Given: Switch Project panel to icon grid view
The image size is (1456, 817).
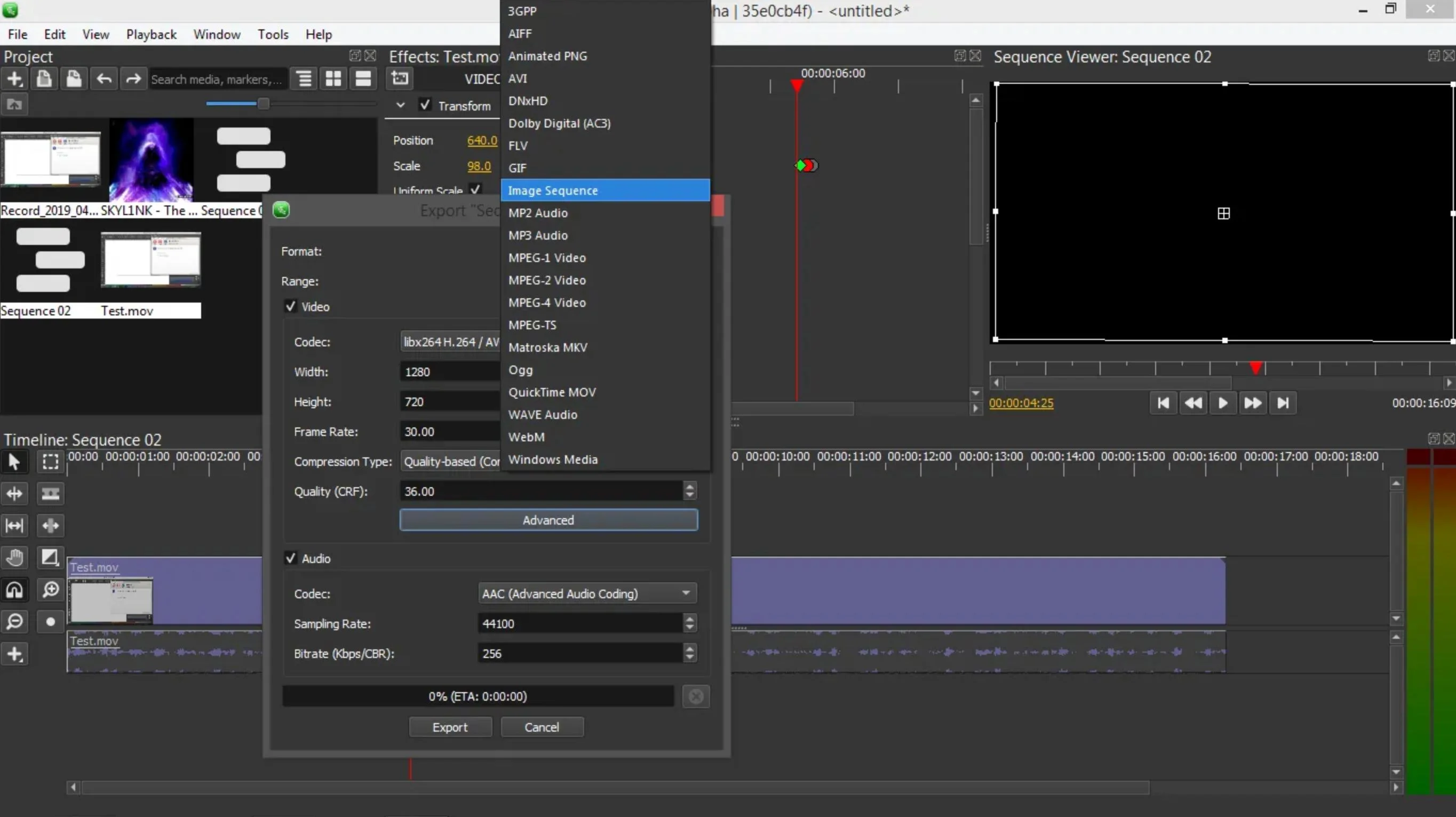Looking at the screenshot, I should tap(333, 78).
